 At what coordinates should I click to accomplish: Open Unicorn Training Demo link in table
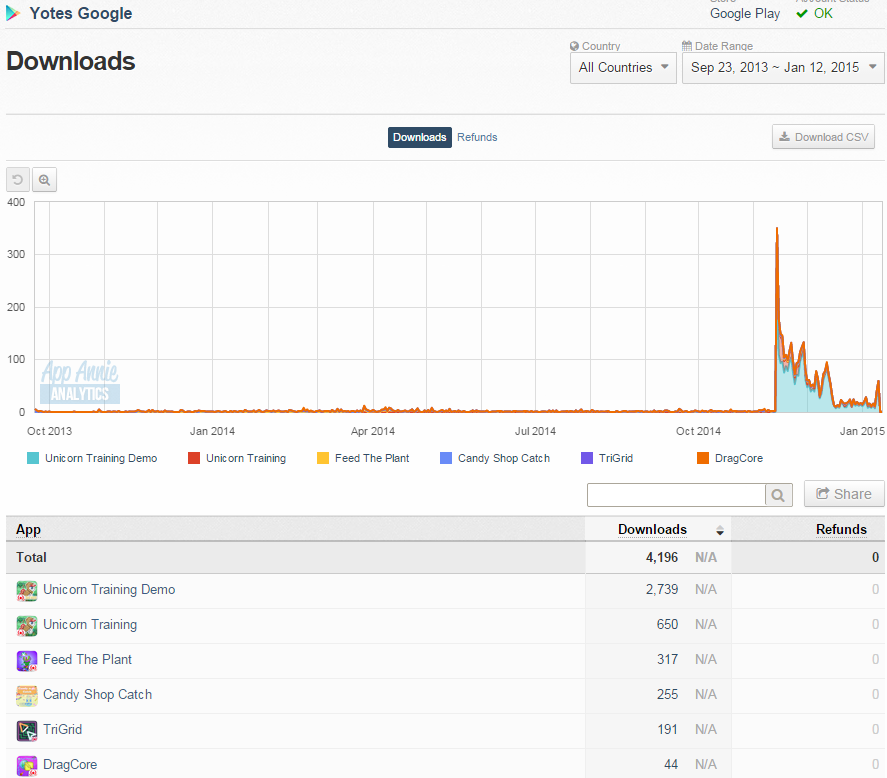[109, 590]
